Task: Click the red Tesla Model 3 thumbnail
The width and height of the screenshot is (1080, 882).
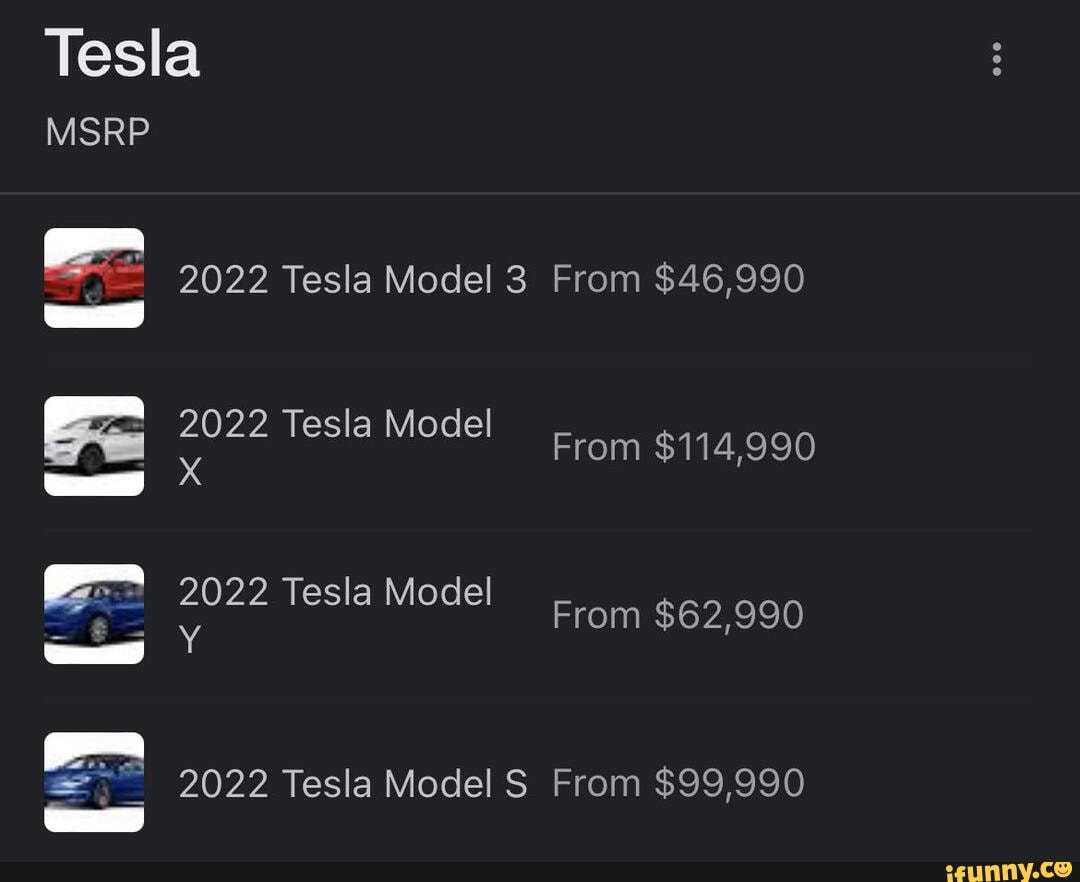Action: click(94, 278)
